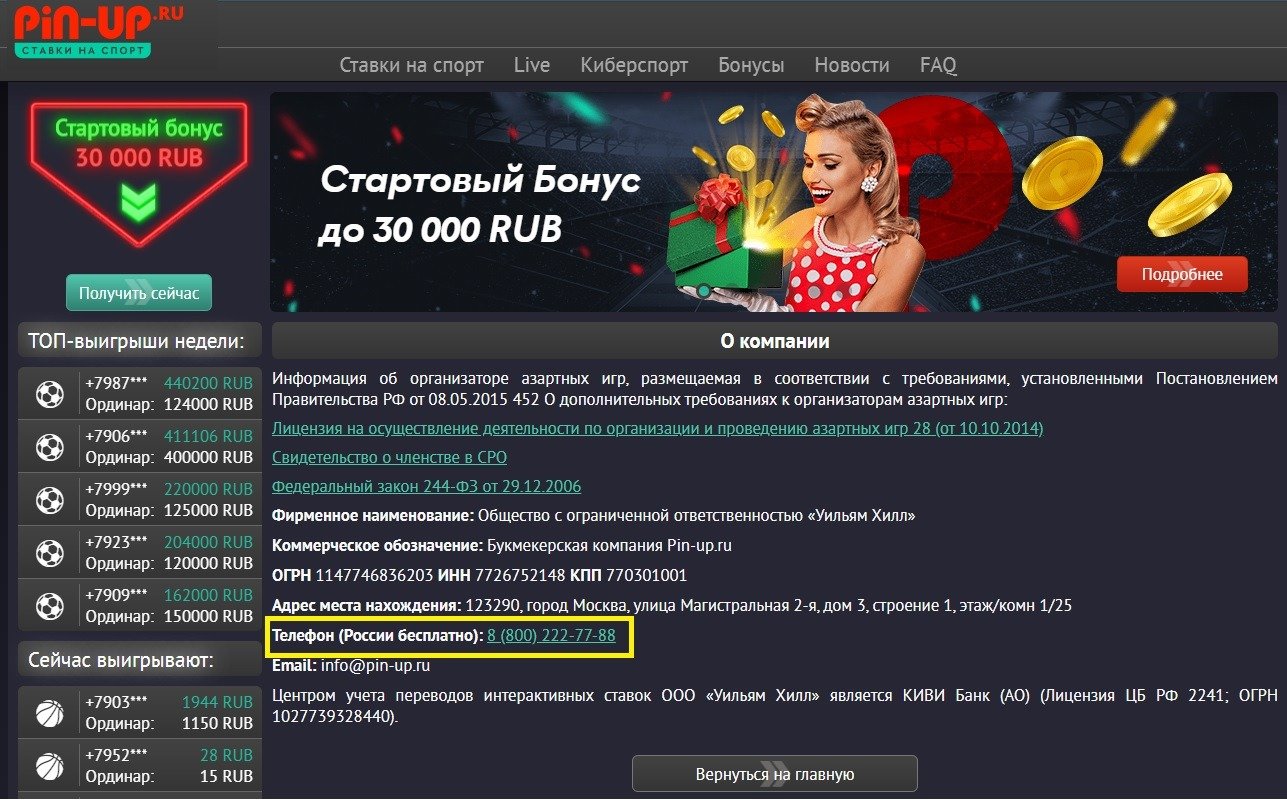
Task: Go to Киберспорт menu item
Action: tap(634, 65)
